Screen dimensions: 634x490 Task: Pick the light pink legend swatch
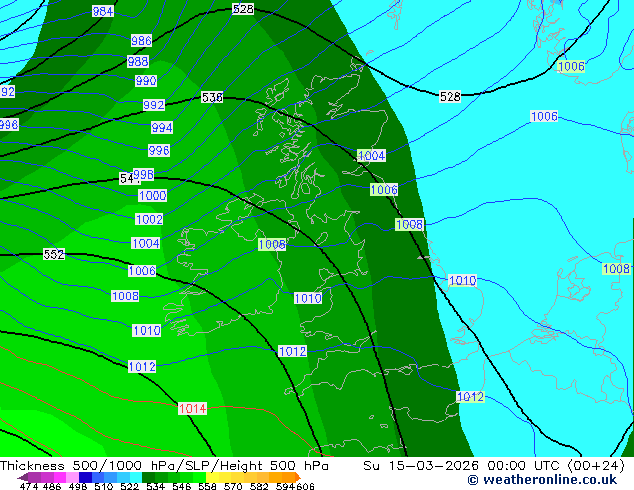point(72,477)
